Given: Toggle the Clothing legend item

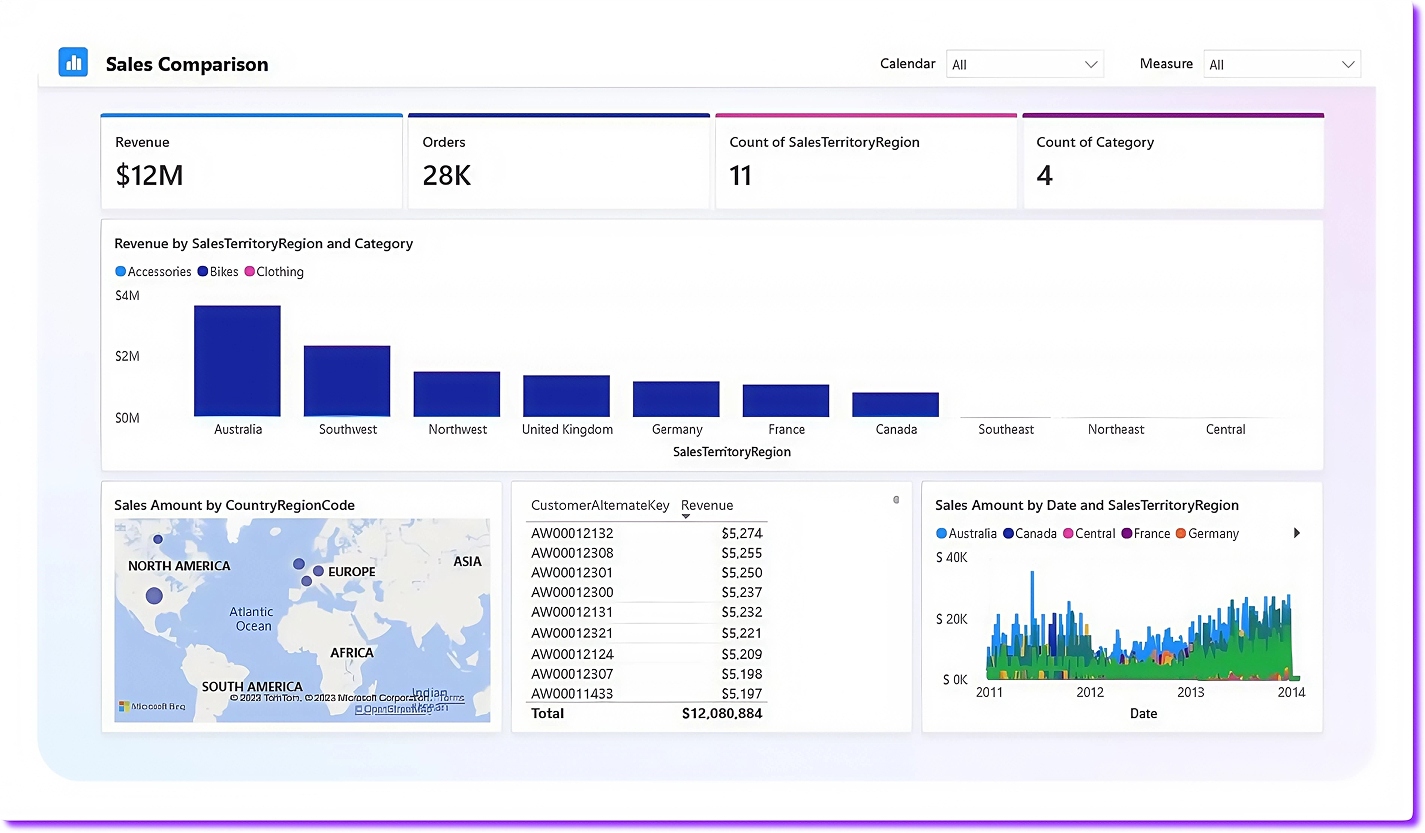Looking at the screenshot, I should (x=274, y=272).
